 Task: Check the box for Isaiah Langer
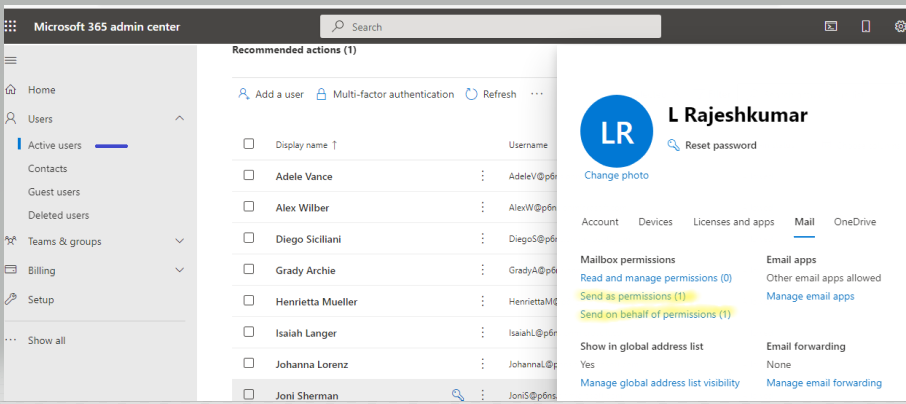coord(248,331)
